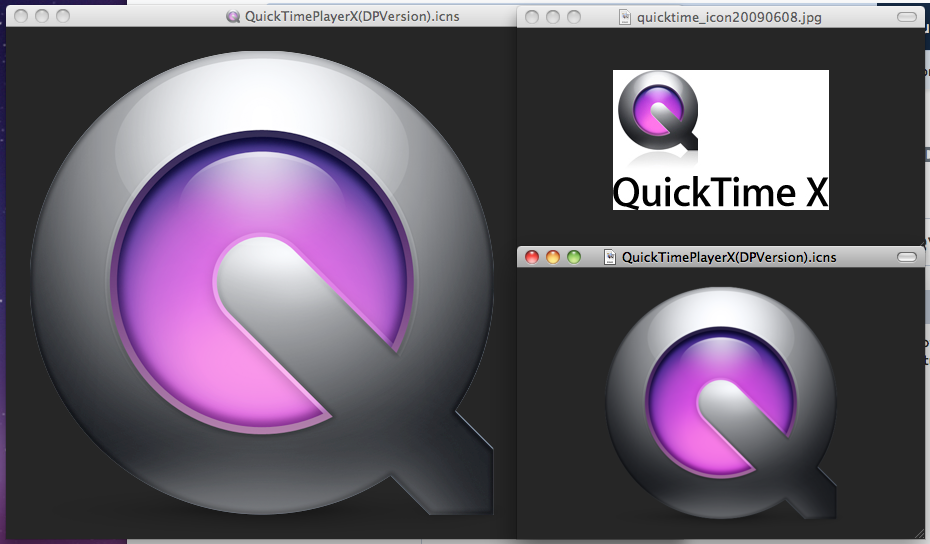
Task: Click the title text of the front small icns window
Action: 729,257
